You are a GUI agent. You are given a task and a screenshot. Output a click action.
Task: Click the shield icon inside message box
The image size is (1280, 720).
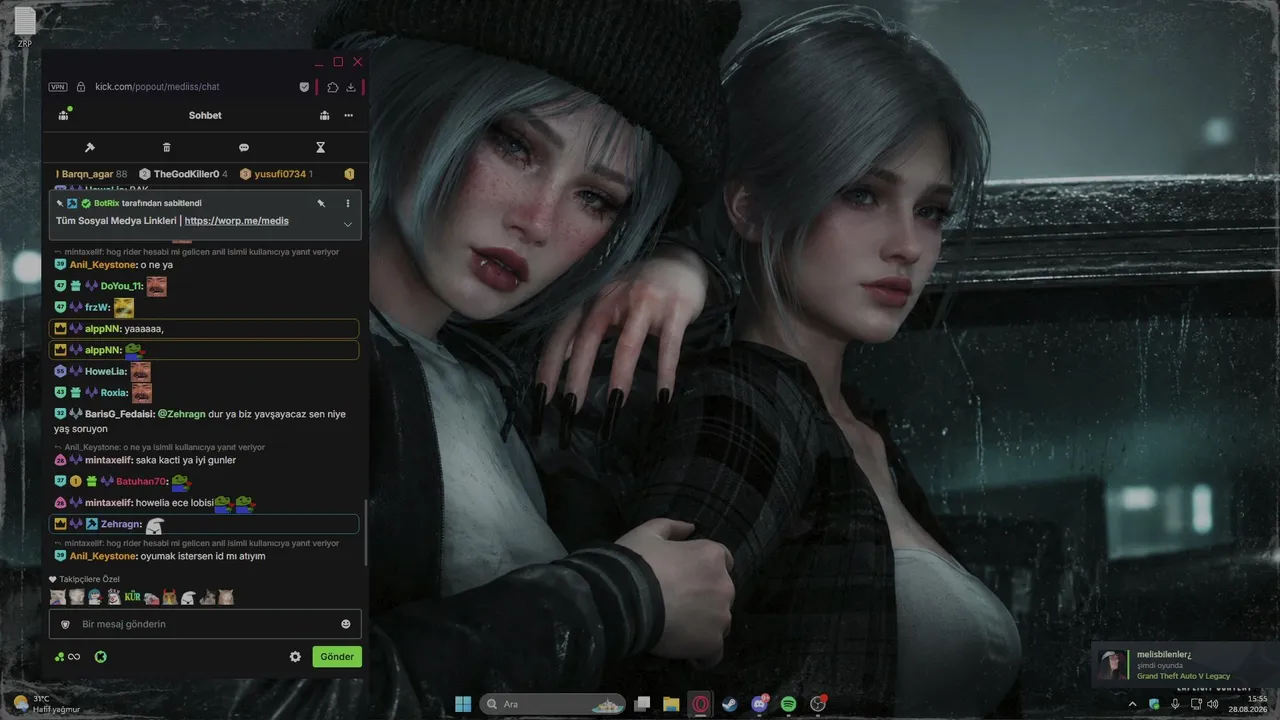(x=66, y=624)
